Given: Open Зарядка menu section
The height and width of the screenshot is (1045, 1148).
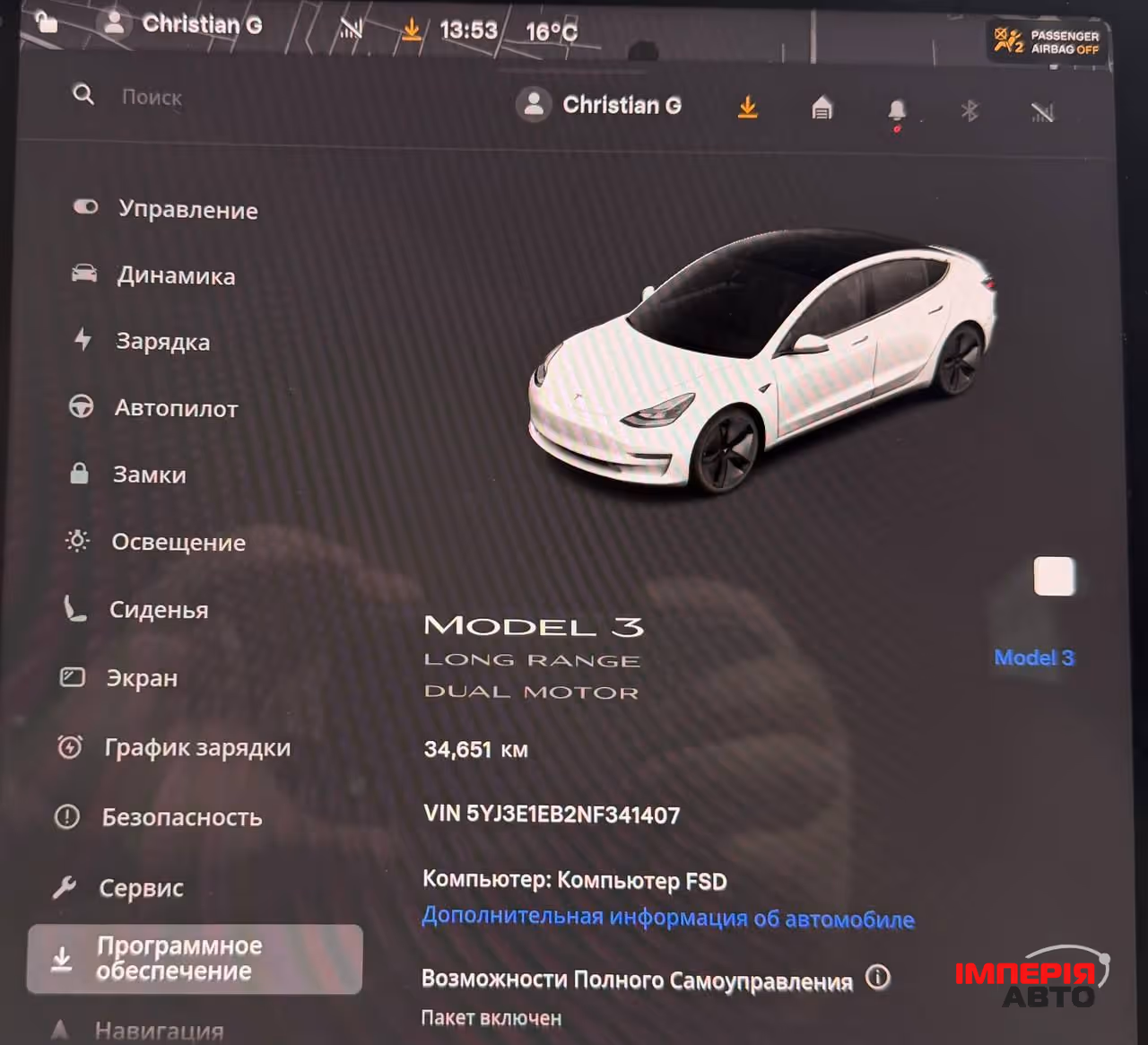Looking at the screenshot, I should (142, 341).
